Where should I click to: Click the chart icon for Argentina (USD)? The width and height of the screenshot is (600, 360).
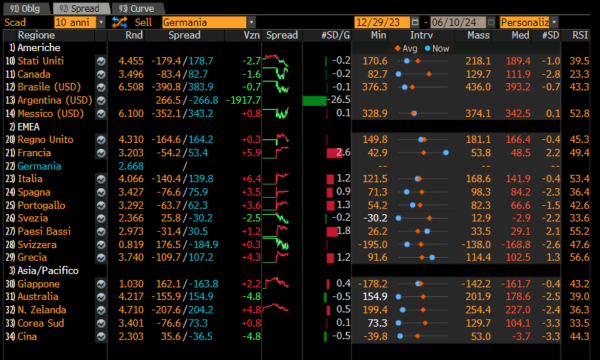click(x=101, y=101)
